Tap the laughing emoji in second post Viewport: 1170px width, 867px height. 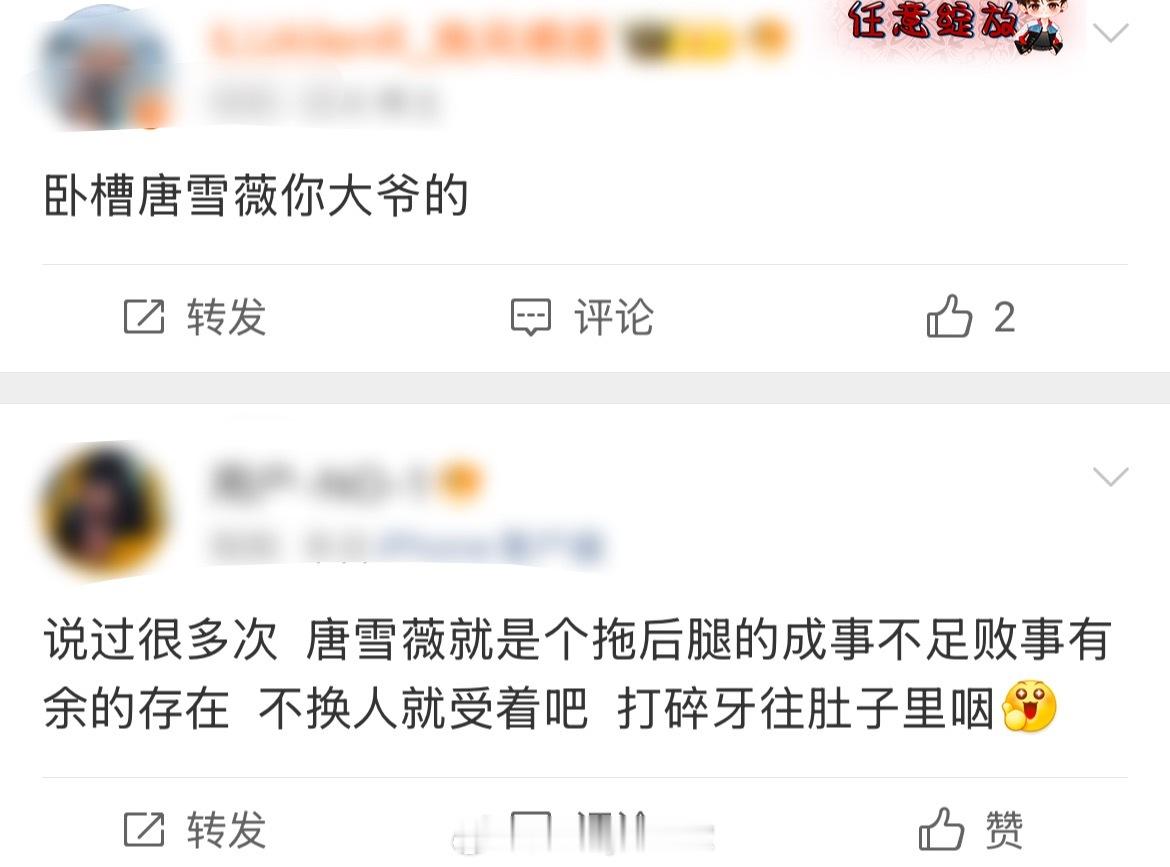pos(1030,706)
